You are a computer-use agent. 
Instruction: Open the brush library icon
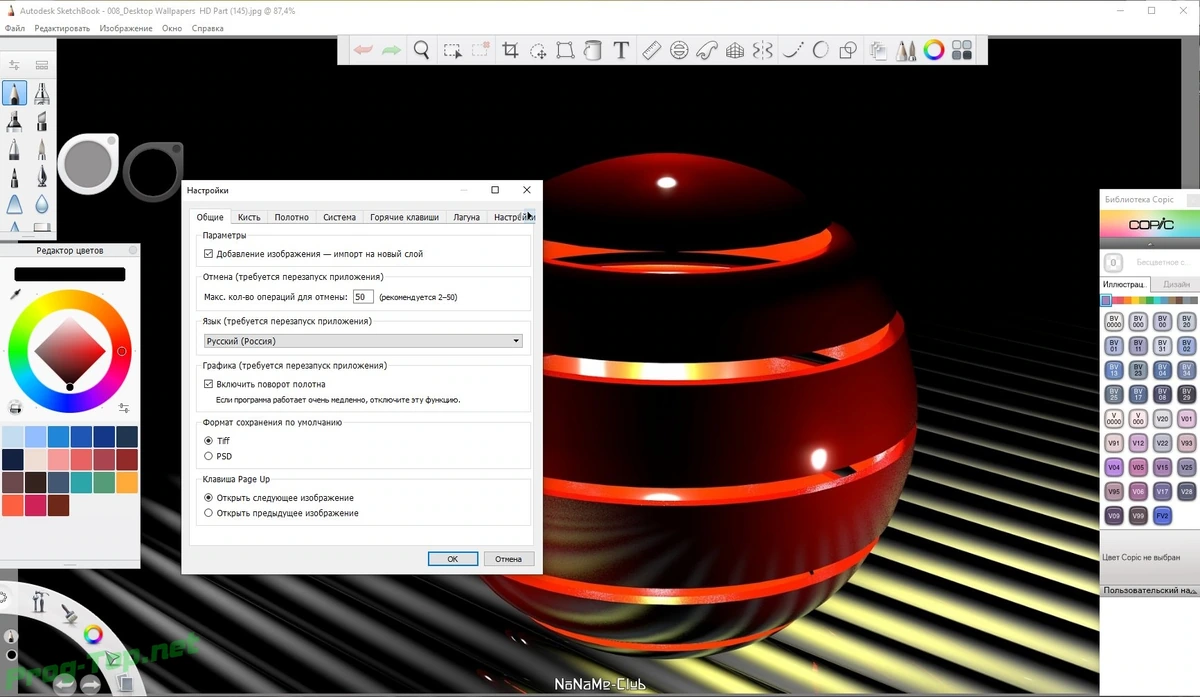(42, 65)
